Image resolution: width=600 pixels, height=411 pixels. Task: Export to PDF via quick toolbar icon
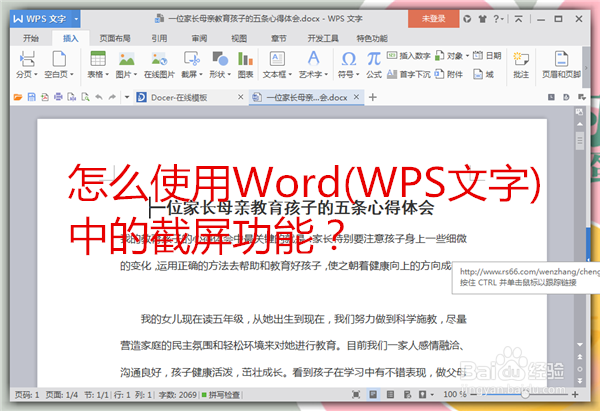pyautogui.click(x=45, y=97)
